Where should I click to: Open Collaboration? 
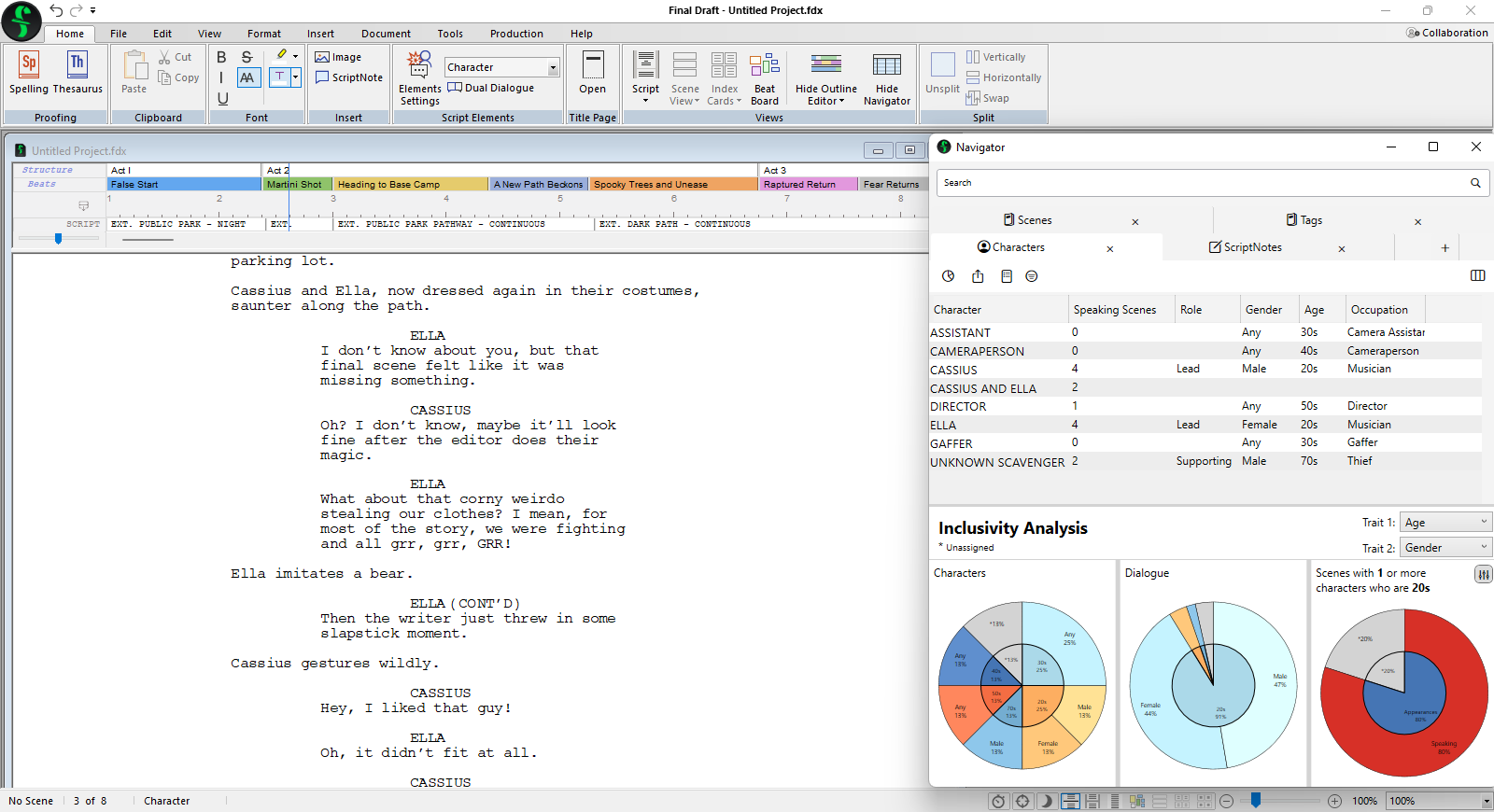[x=1447, y=33]
